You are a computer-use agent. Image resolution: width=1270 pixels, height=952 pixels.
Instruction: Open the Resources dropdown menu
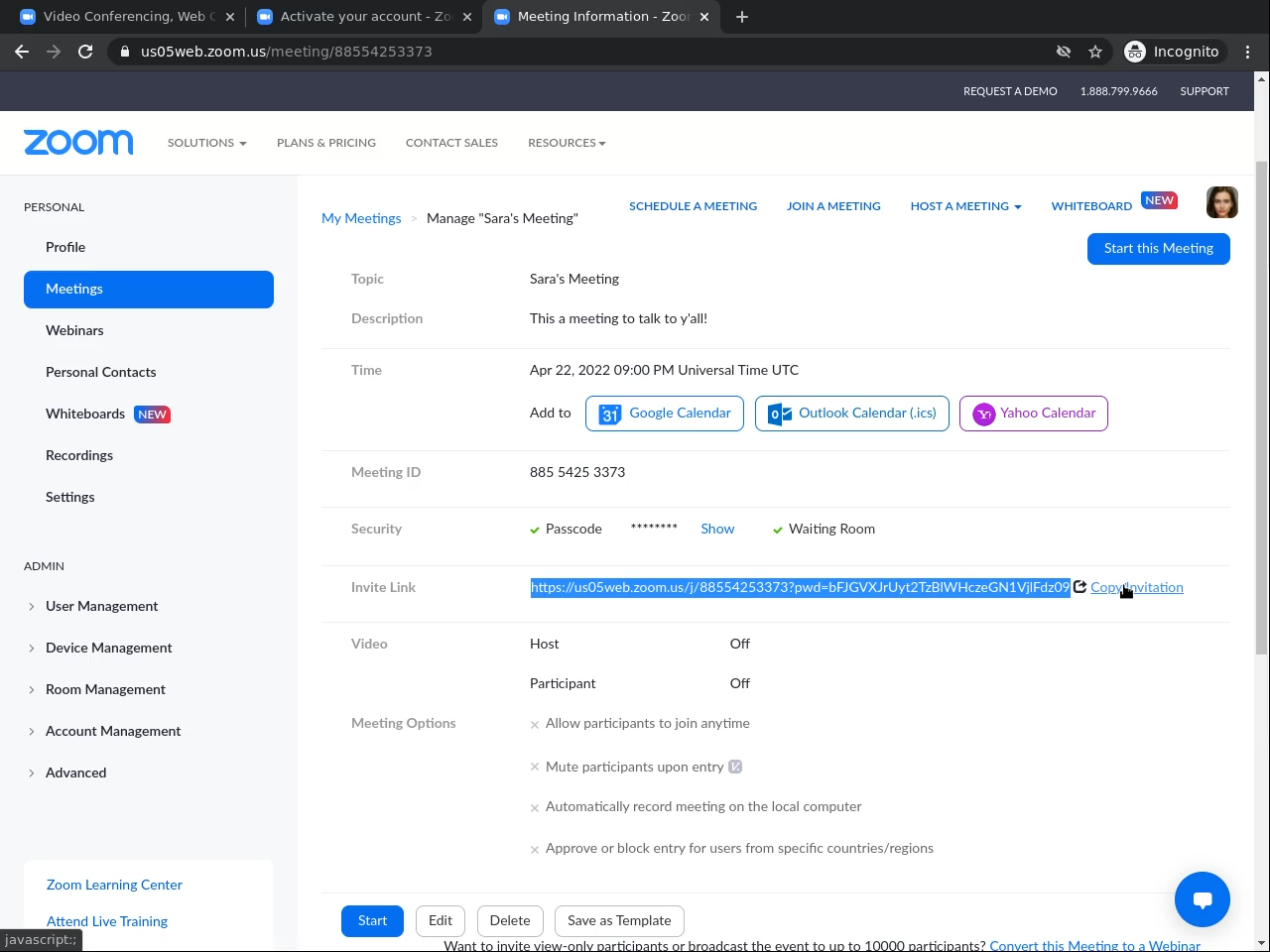pyautogui.click(x=567, y=143)
